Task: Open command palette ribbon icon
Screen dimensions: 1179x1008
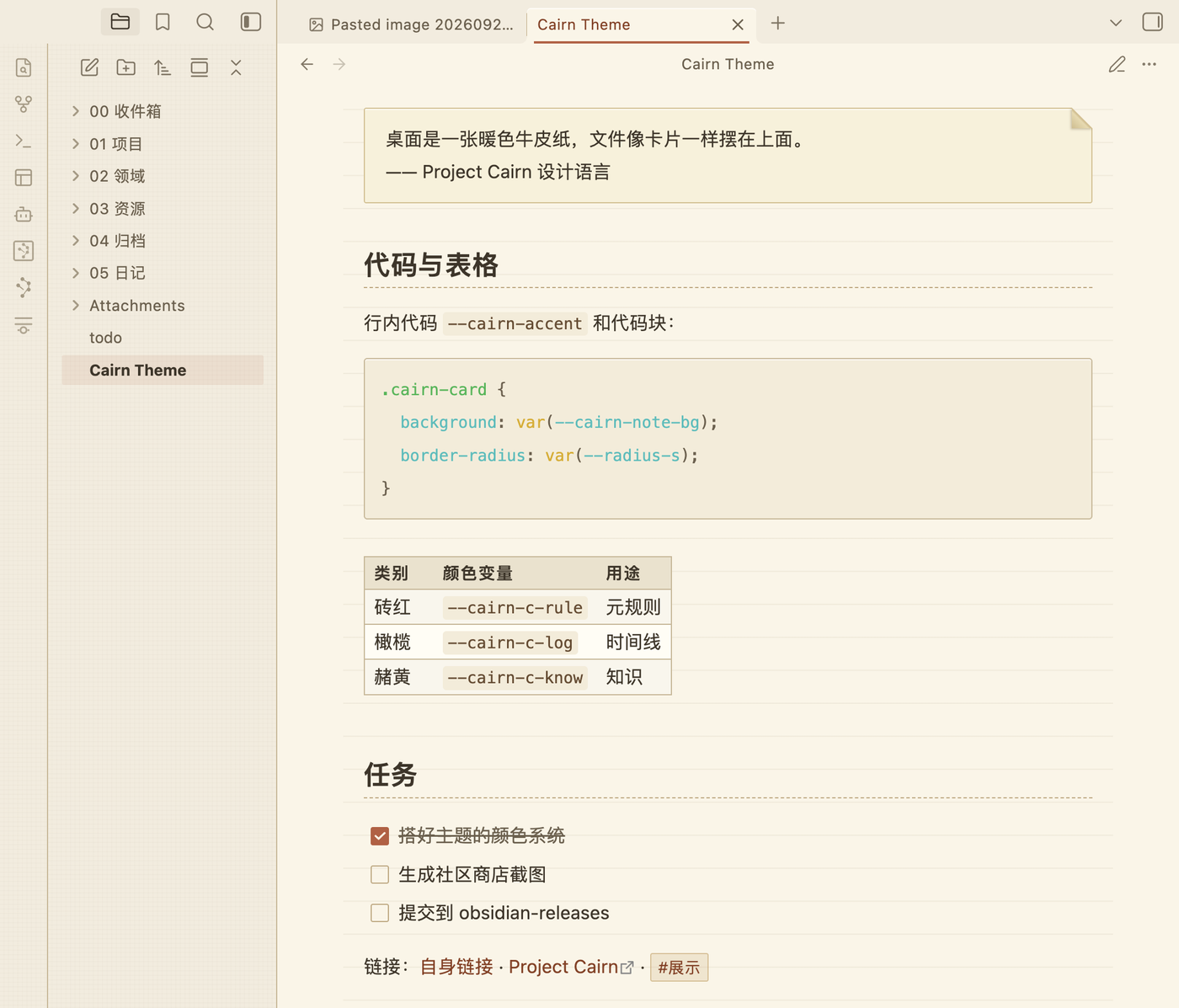Action: (24, 141)
